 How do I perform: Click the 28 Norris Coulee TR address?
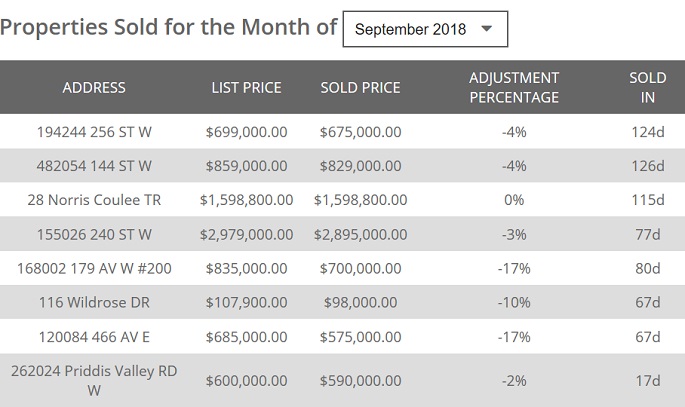[94, 200]
